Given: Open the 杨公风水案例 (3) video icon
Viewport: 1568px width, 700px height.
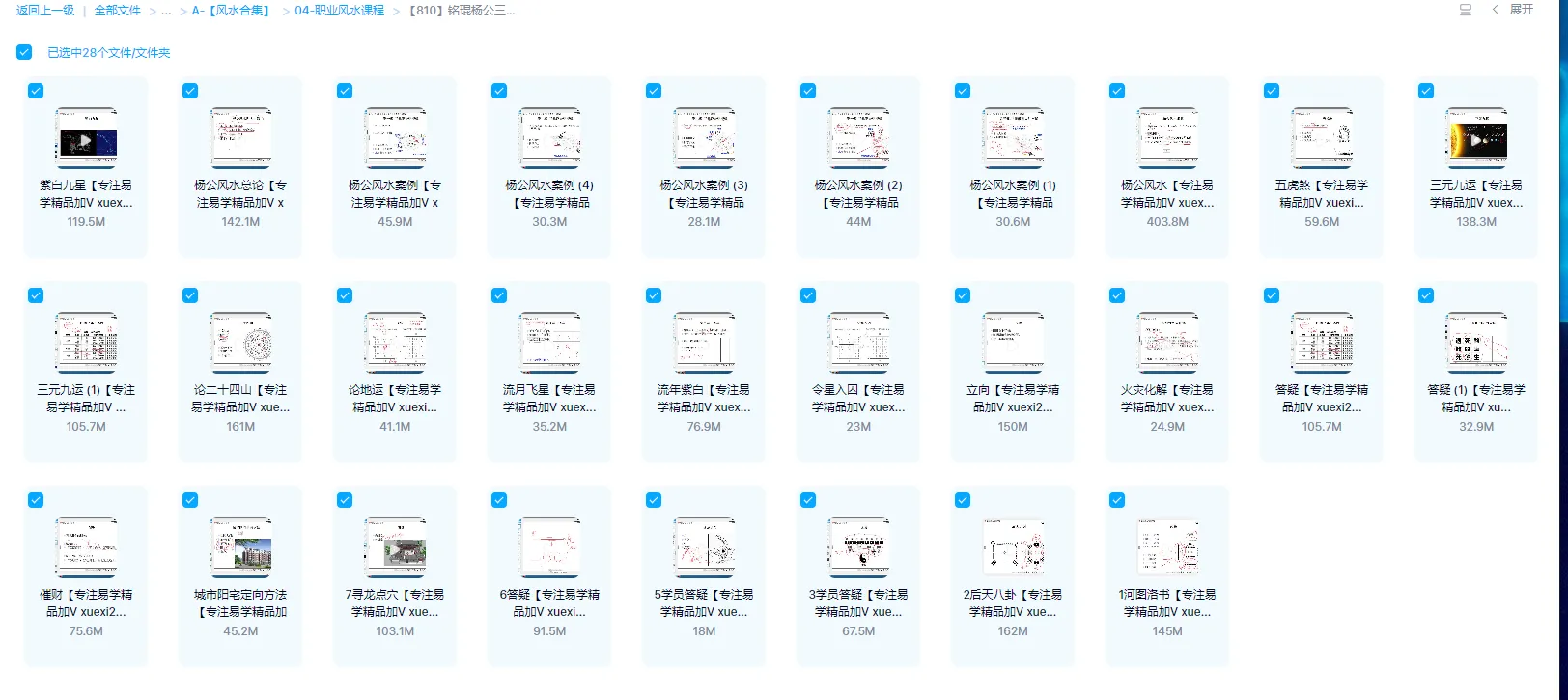Looking at the screenshot, I should (704, 139).
